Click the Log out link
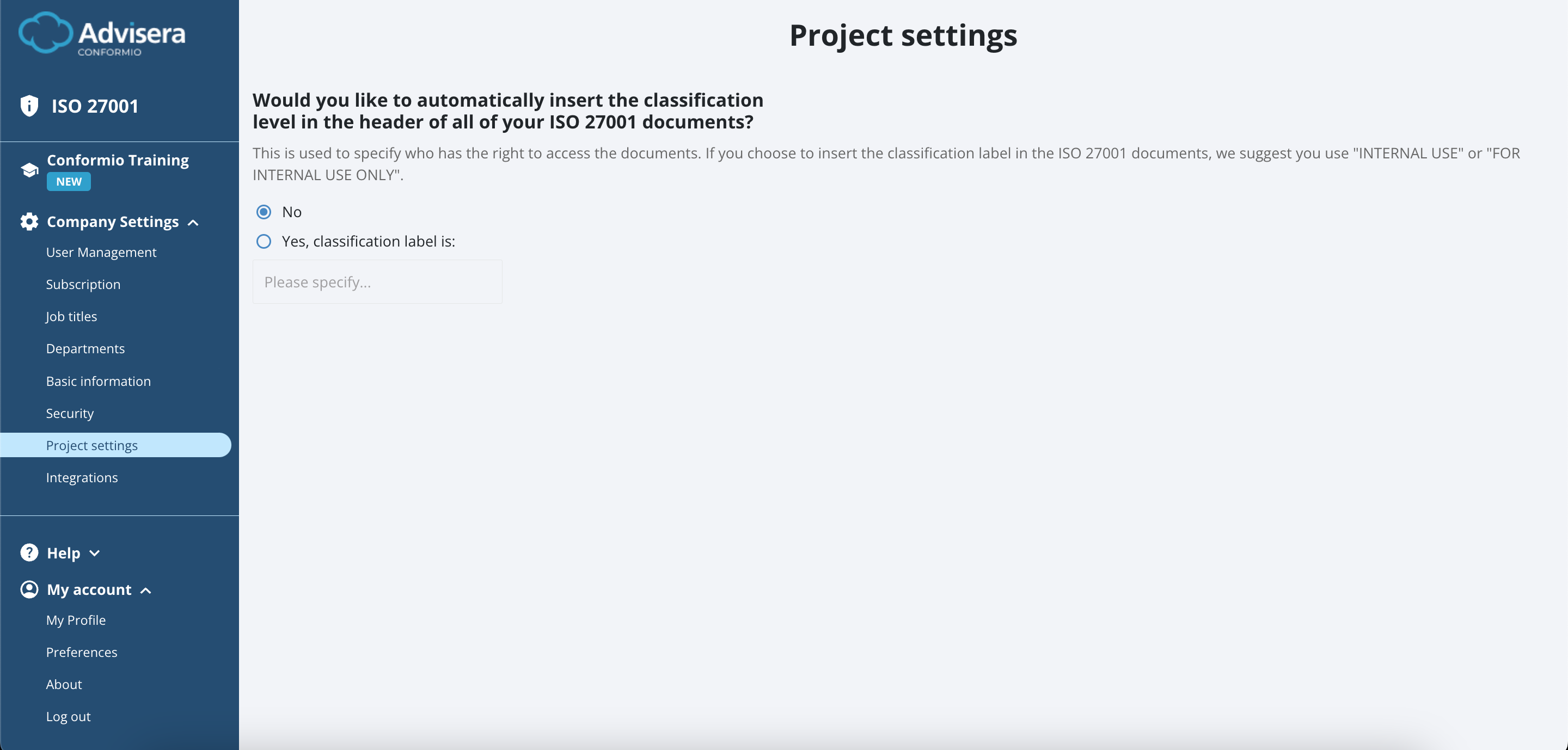This screenshot has height=750, width=1568. (x=68, y=716)
